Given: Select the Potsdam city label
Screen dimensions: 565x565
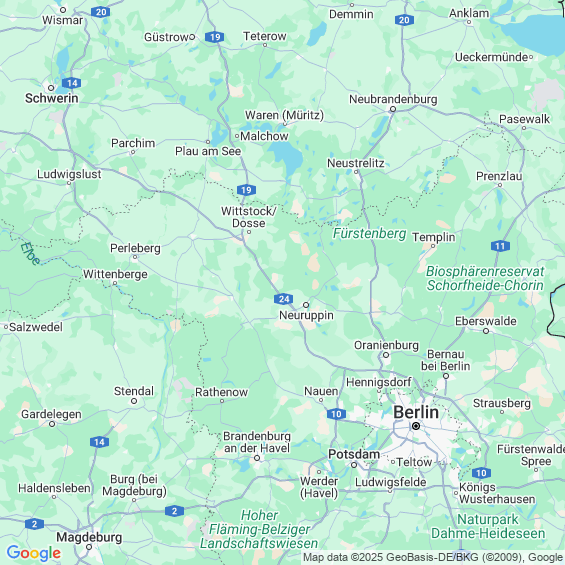Looking at the screenshot, I should pyautogui.click(x=354, y=454).
